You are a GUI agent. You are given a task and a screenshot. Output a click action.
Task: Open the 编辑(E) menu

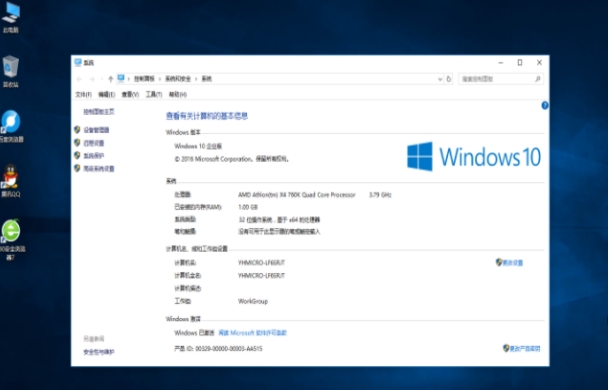[x=106, y=95]
